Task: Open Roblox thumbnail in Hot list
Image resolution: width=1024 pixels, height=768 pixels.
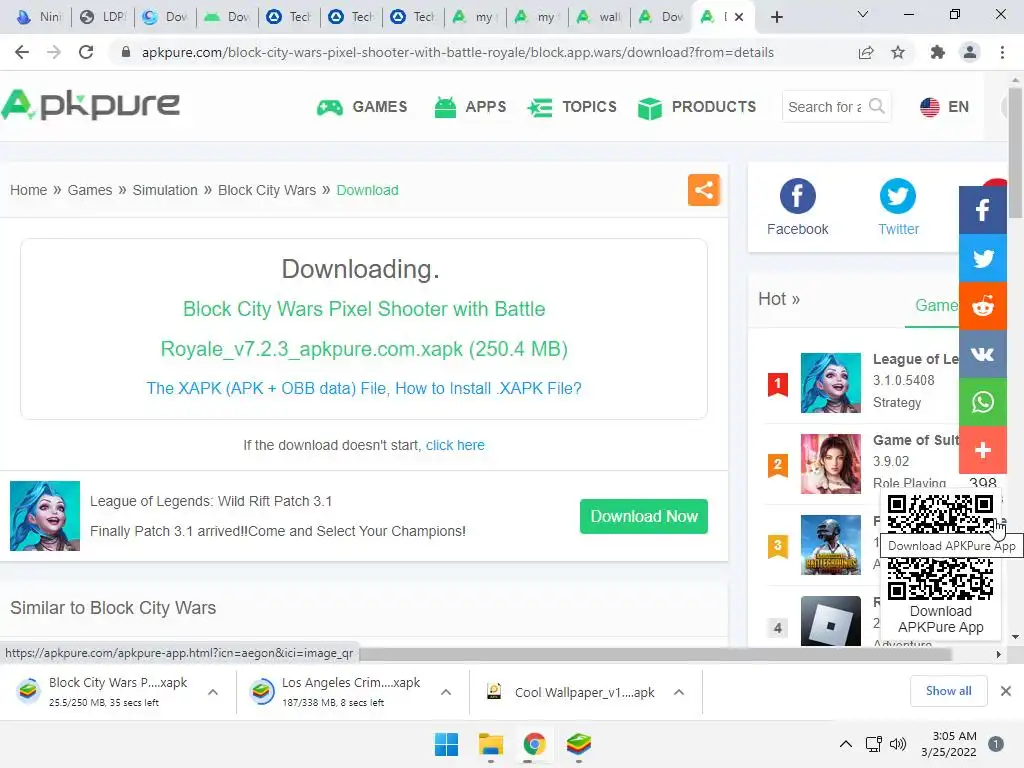Action: click(x=831, y=621)
